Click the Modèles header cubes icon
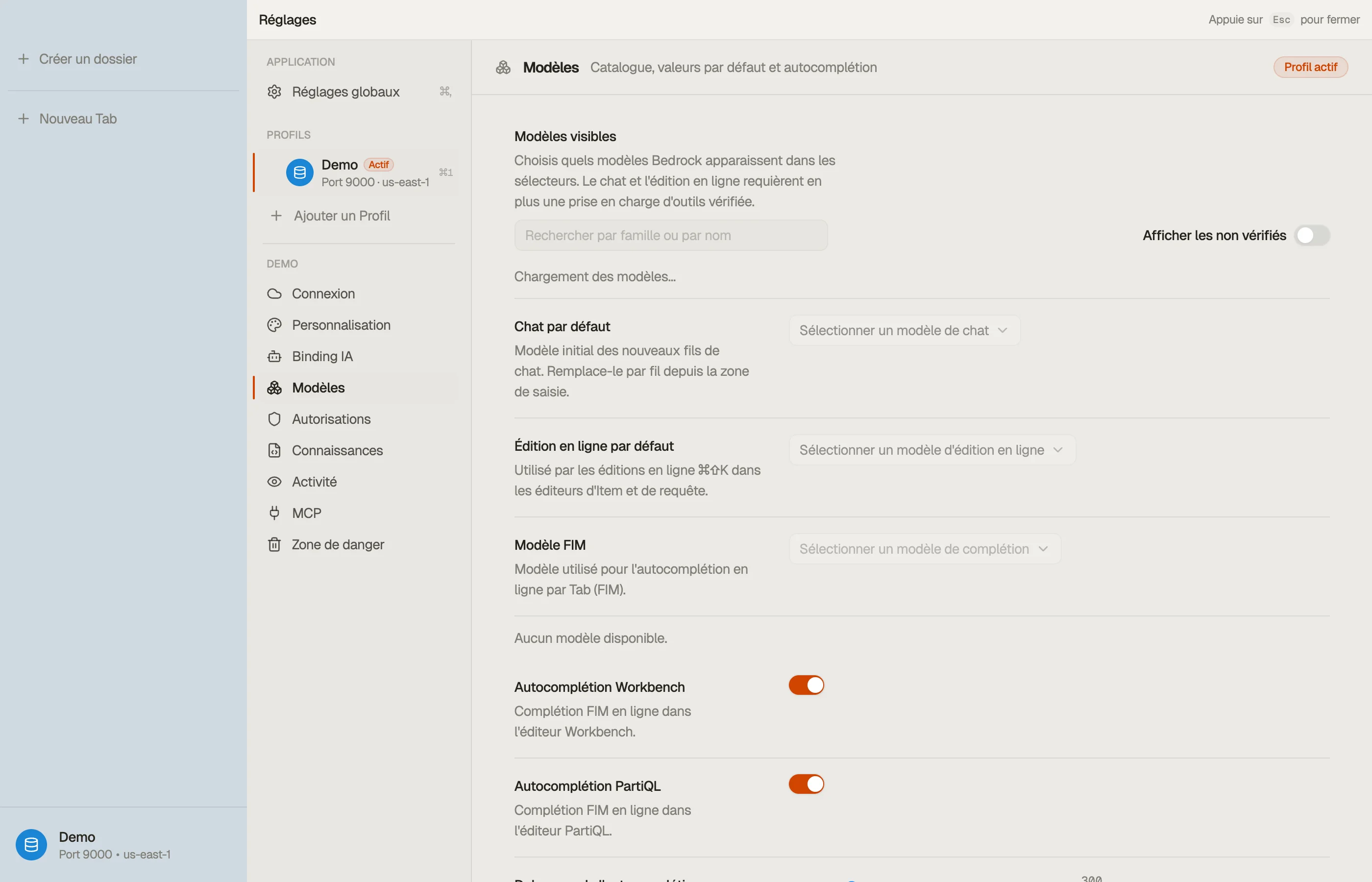This screenshot has height=882, width=1372. [503, 68]
